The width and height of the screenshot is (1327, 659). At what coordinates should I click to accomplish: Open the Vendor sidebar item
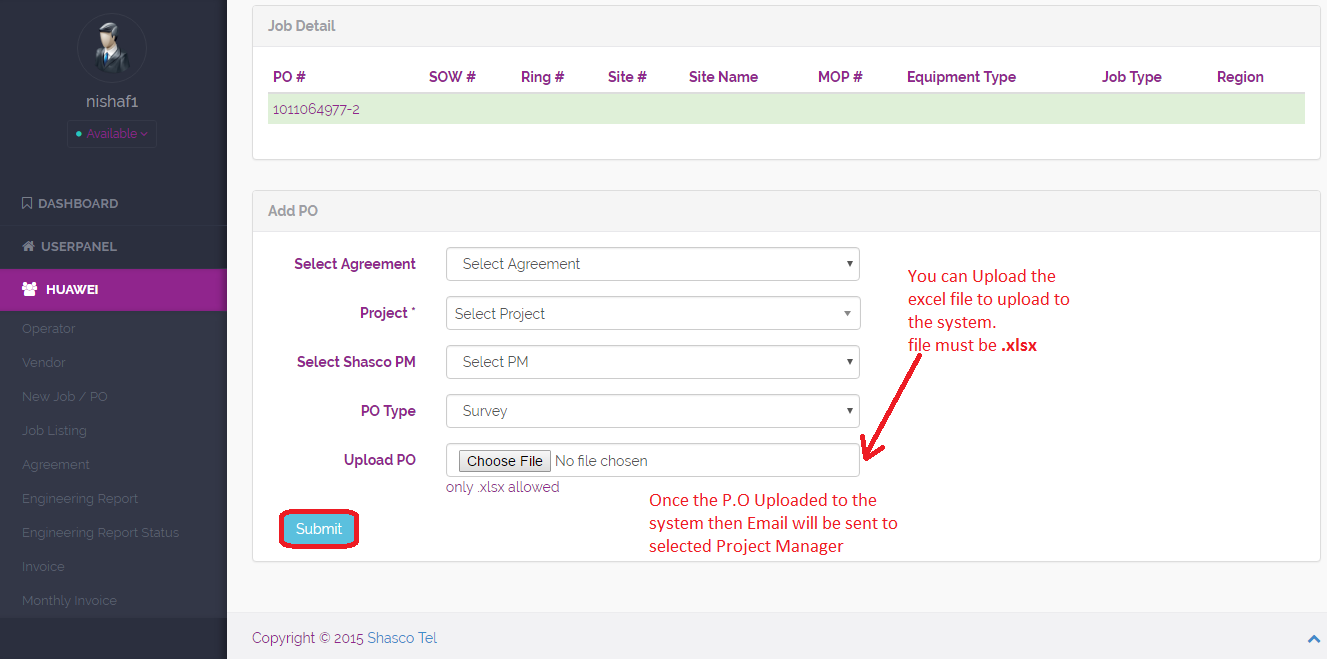pyautogui.click(x=44, y=363)
